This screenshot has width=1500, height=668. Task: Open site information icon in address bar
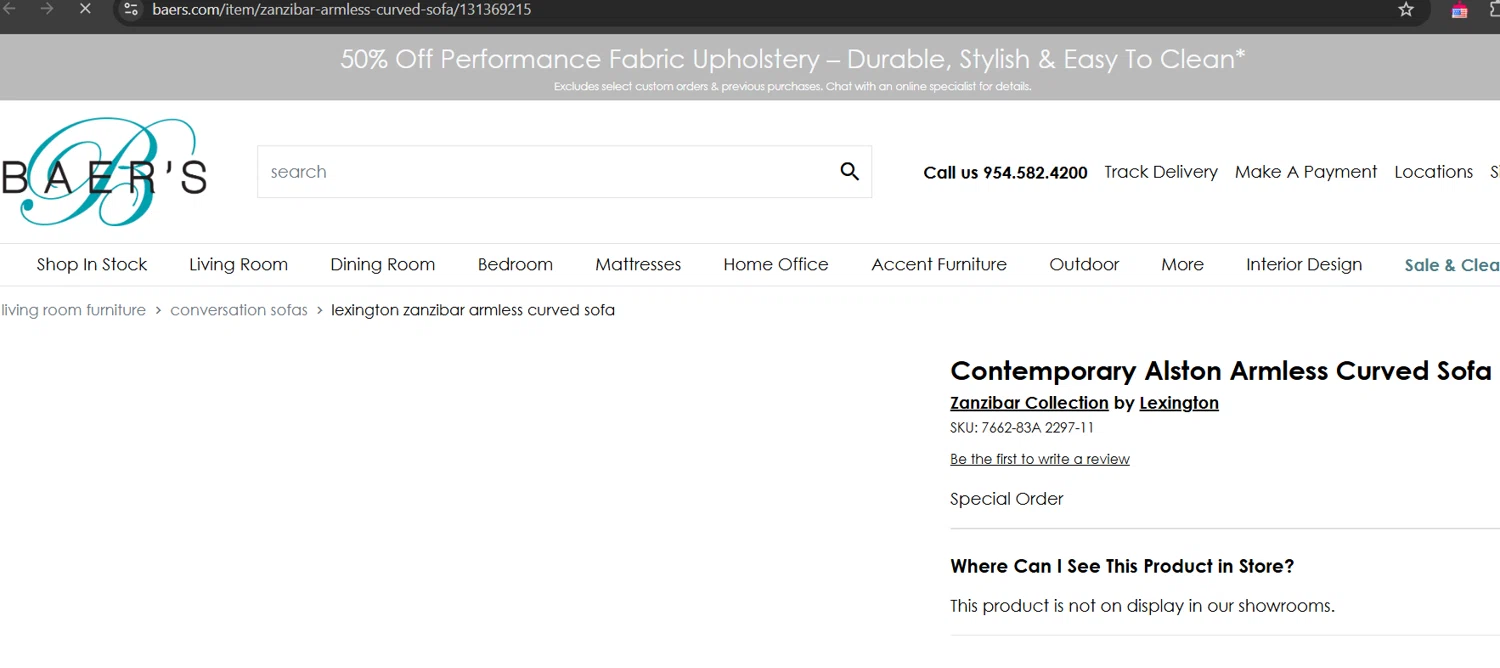point(131,10)
